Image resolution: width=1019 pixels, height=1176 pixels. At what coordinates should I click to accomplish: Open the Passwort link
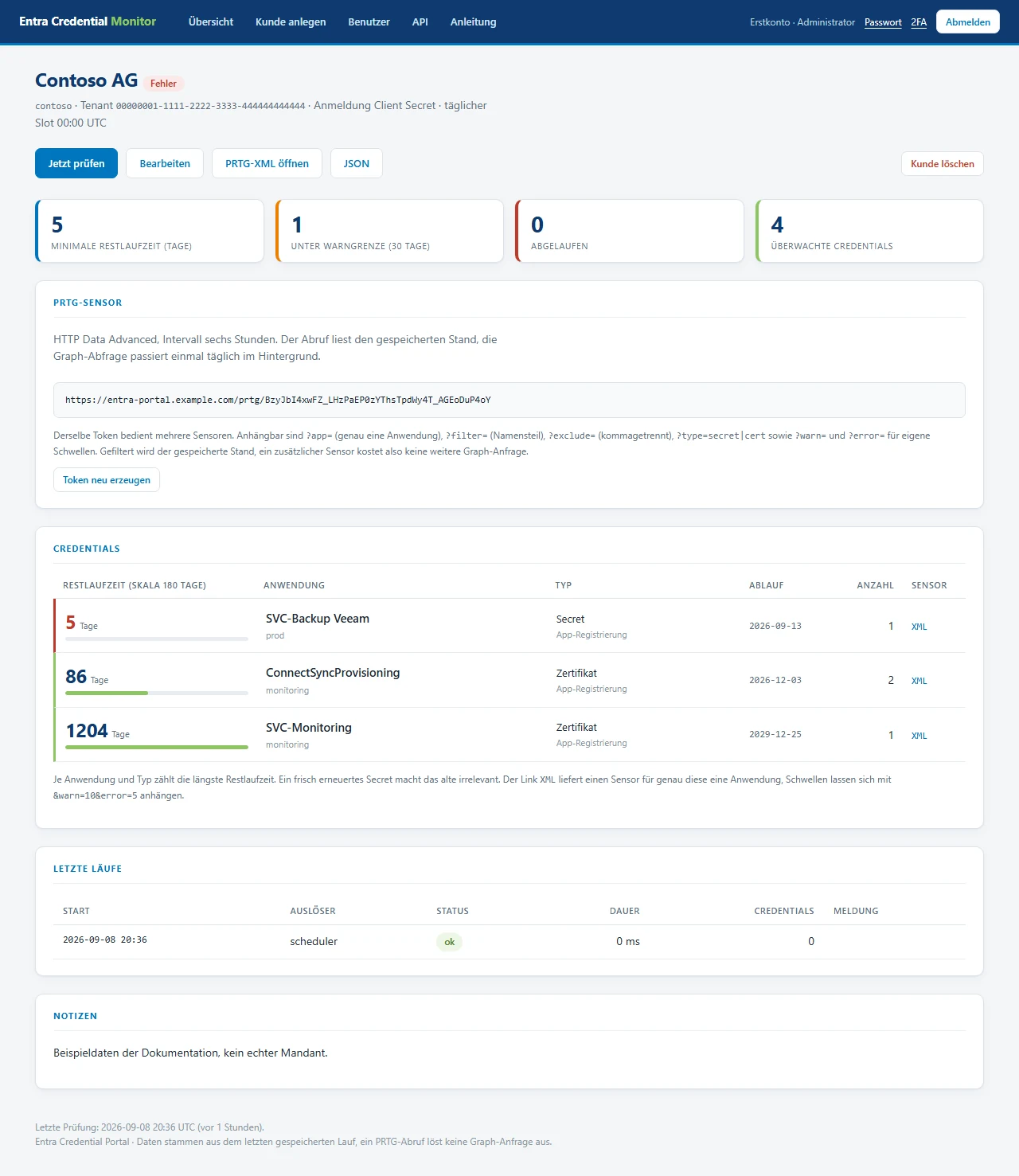[x=883, y=22]
